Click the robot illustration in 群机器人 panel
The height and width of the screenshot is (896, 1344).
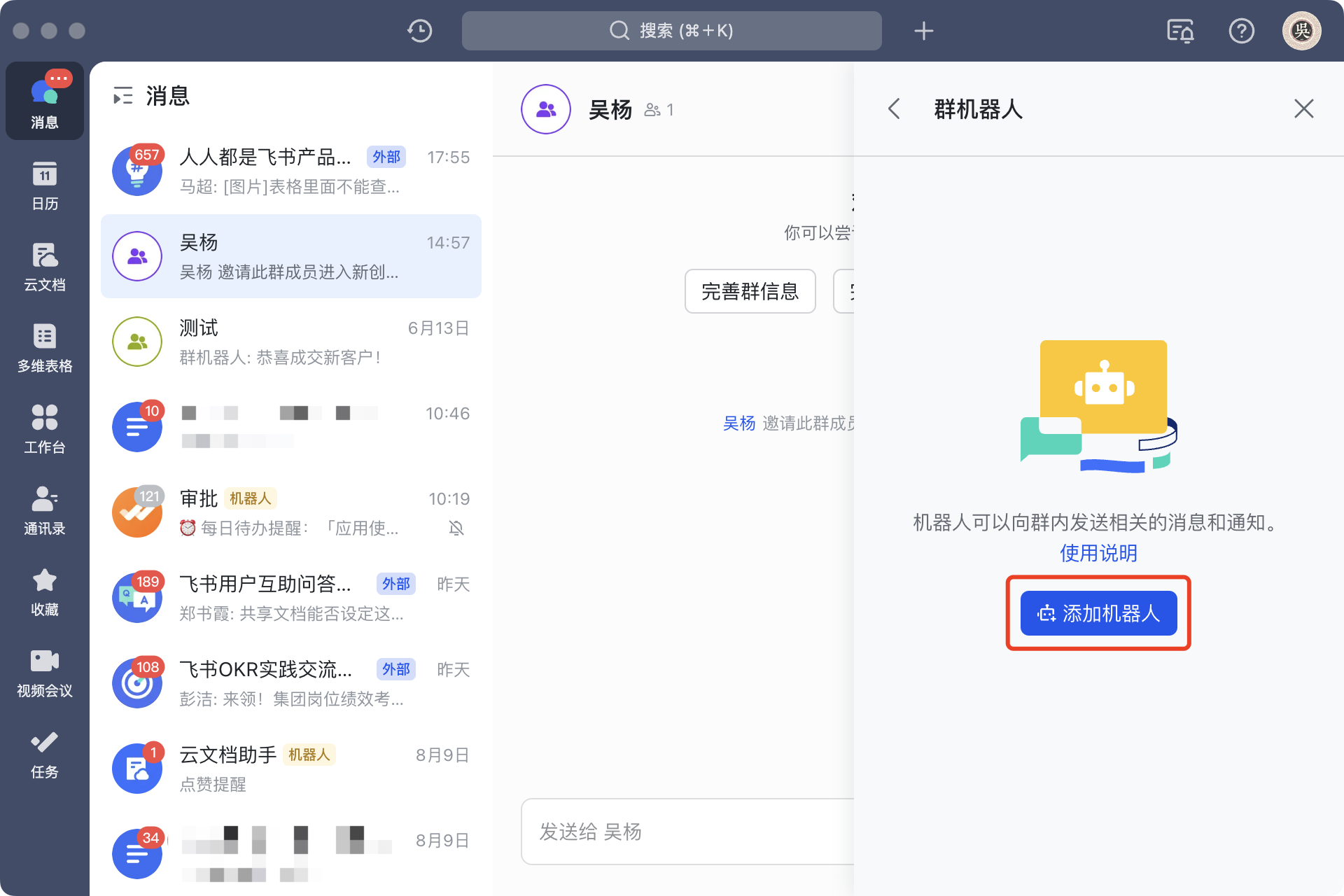pos(1098,406)
